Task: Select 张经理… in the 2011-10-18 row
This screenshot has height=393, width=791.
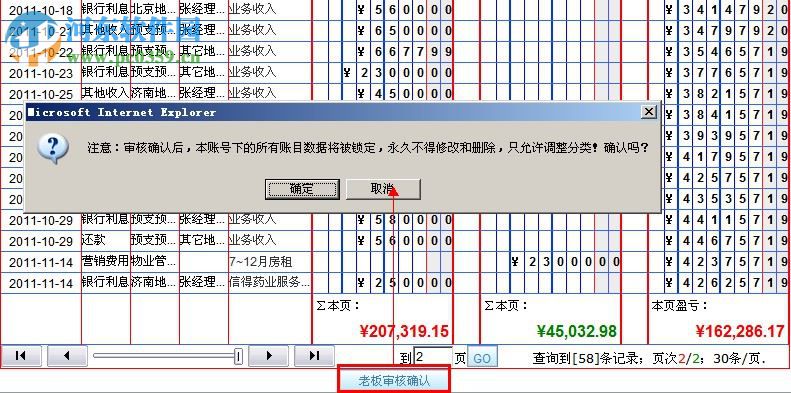Action: (x=204, y=9)
